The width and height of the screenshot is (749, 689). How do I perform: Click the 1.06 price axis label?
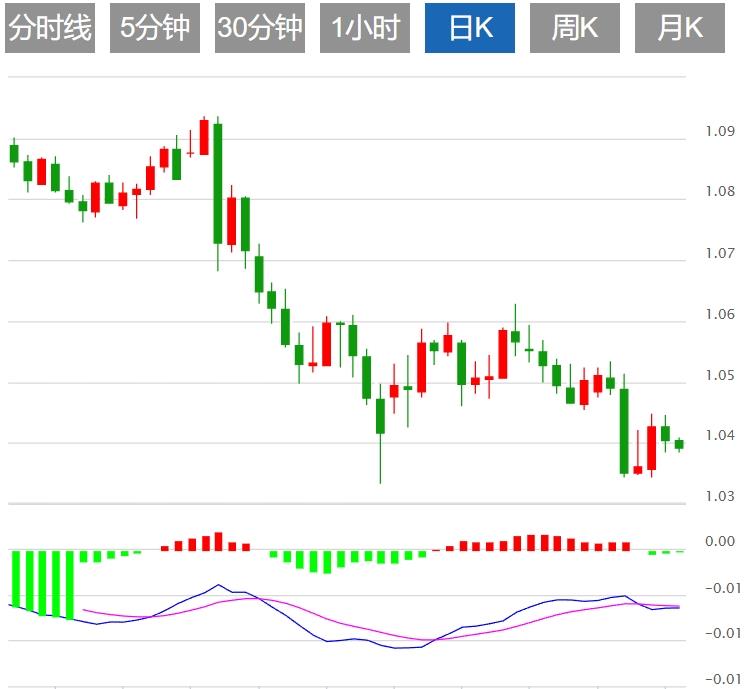pyautogui.click(x=720, y=314)
